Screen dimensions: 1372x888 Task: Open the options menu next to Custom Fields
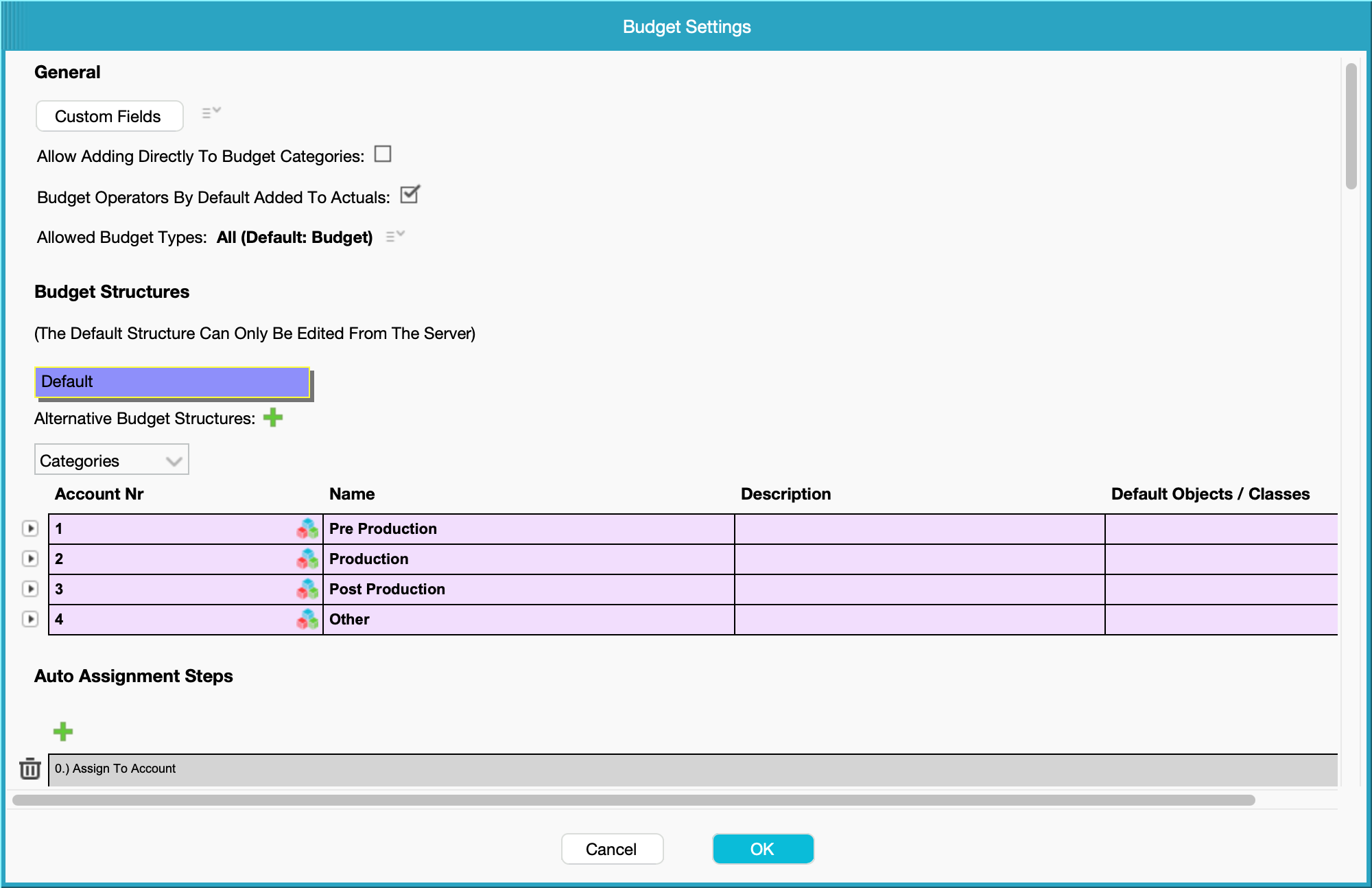211,113
